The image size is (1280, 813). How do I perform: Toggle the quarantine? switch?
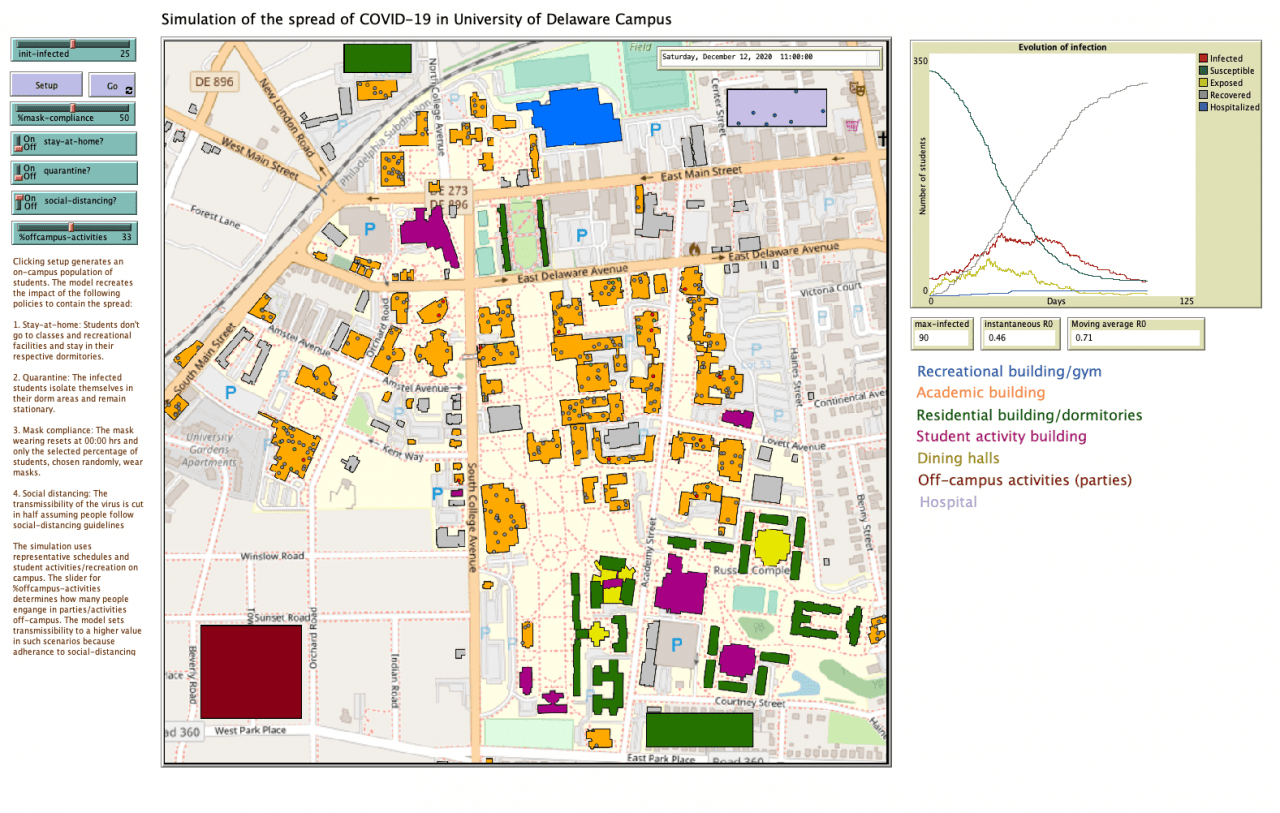73,173
